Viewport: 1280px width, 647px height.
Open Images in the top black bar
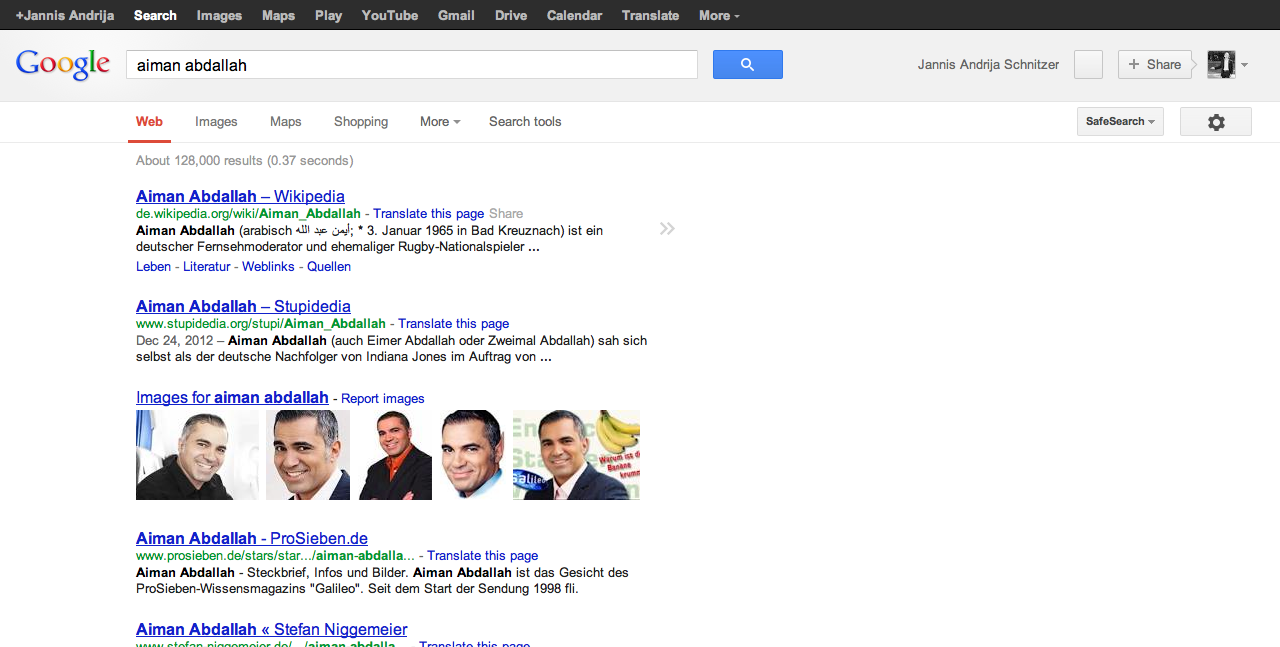click(x=219, y=15)
